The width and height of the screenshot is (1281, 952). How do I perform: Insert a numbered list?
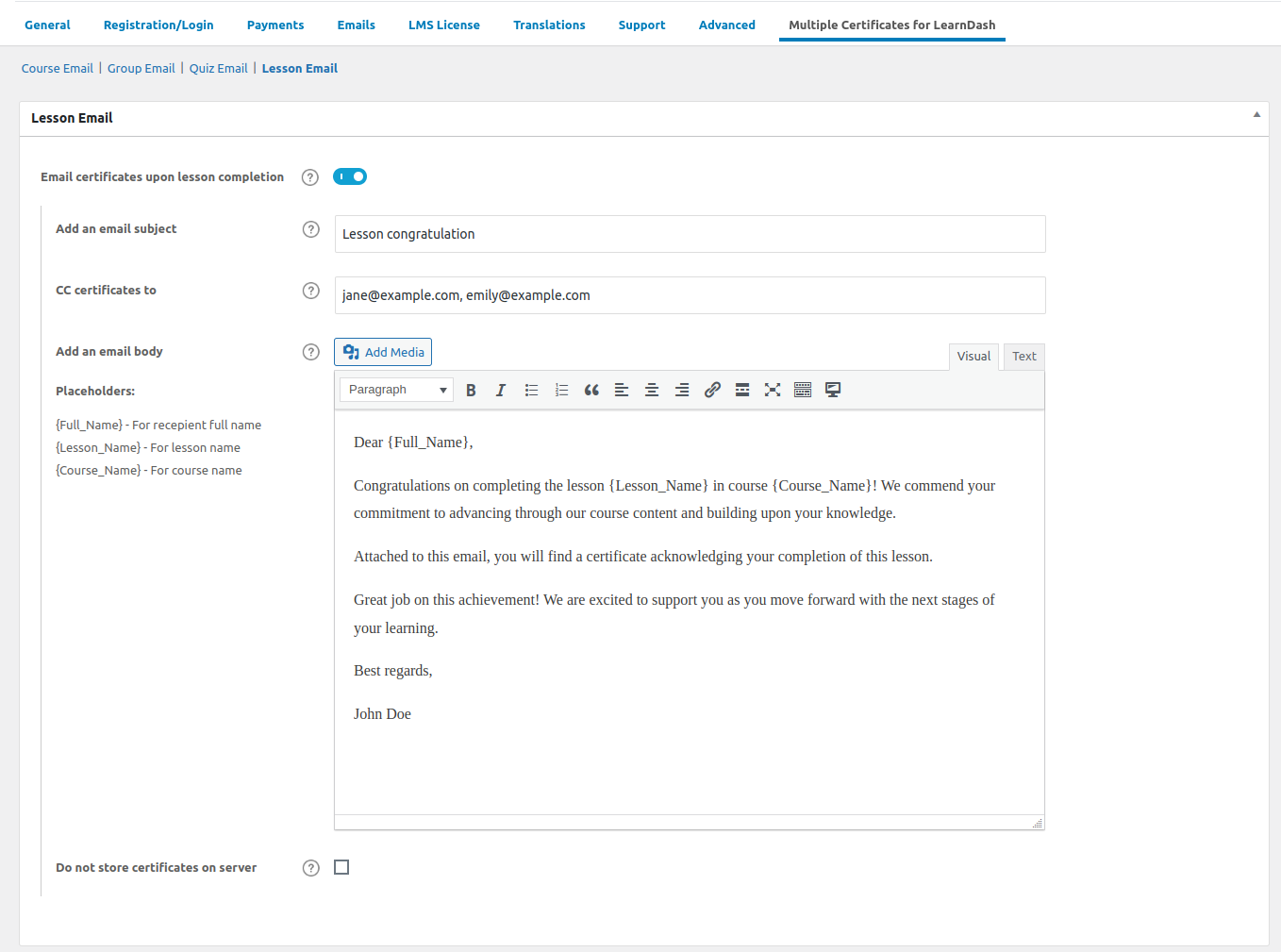click(561, 390)
